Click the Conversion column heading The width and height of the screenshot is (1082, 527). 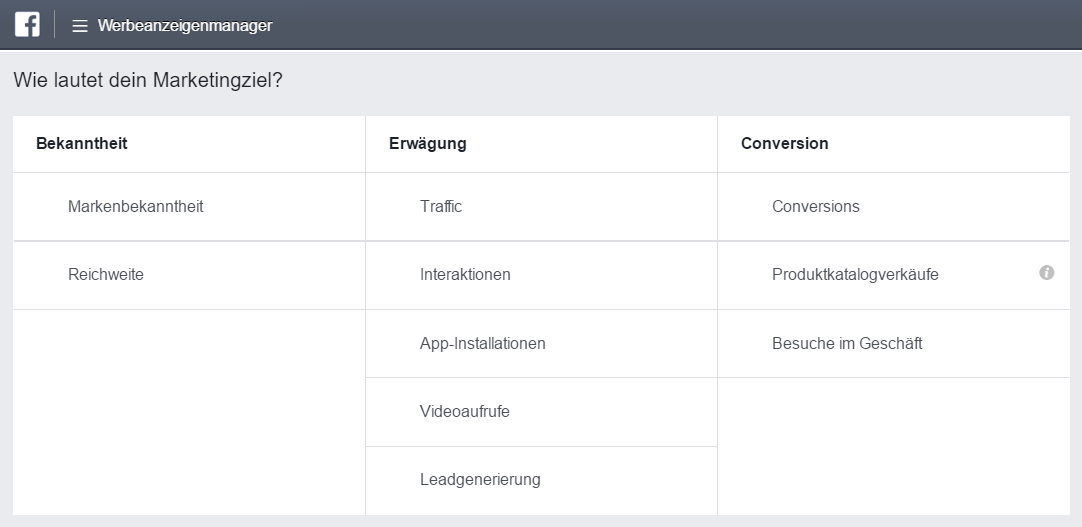784,143
